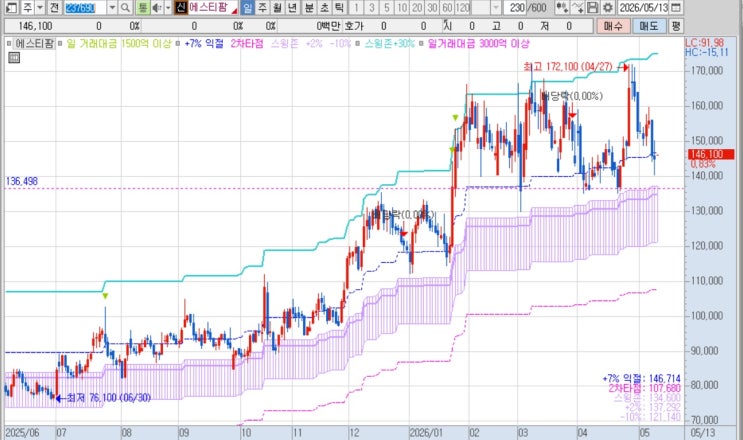Image resolution: width=743 pixels, height=440 pixels.
Task: Open chart settings gear icon
Action: pyautogui.click(x=607, y=8)
